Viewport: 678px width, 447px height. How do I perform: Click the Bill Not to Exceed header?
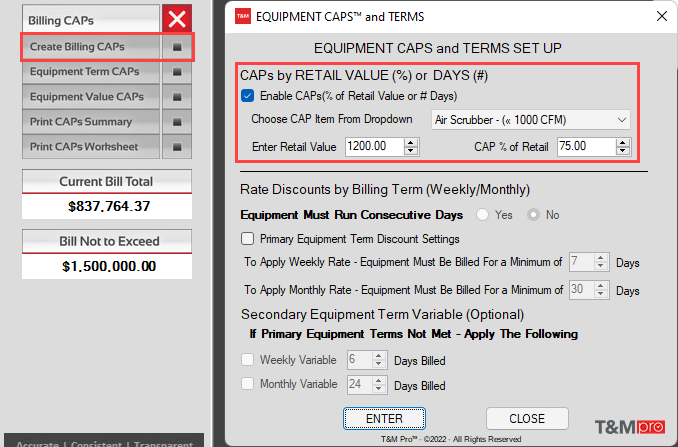(107, 241)
